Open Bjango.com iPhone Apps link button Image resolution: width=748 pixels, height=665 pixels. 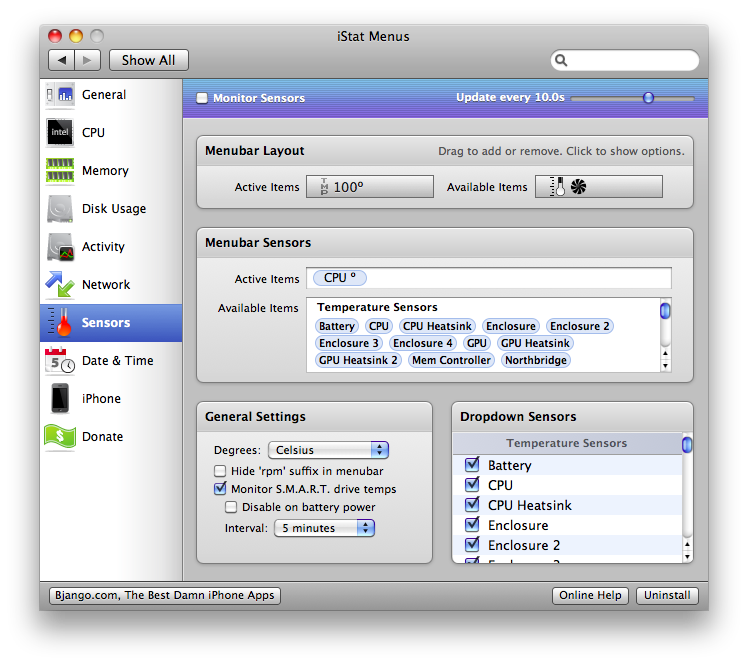pyautogui.click(x=165, y=595)
